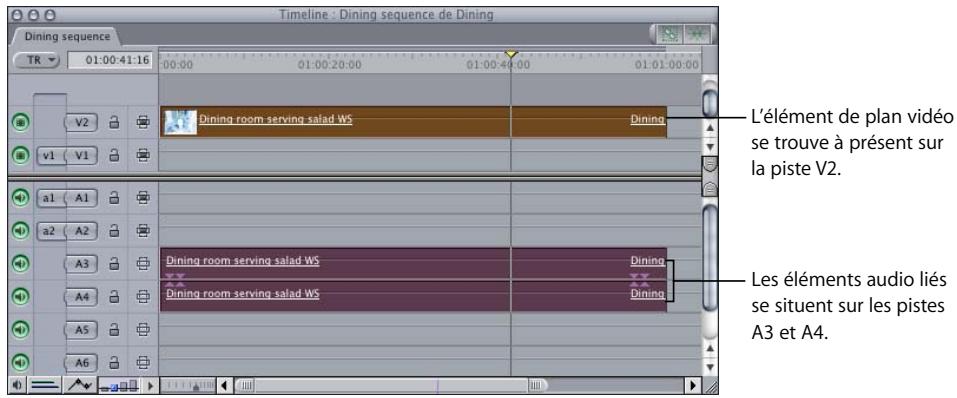Click the A1 destination track button

coord(81,198)
